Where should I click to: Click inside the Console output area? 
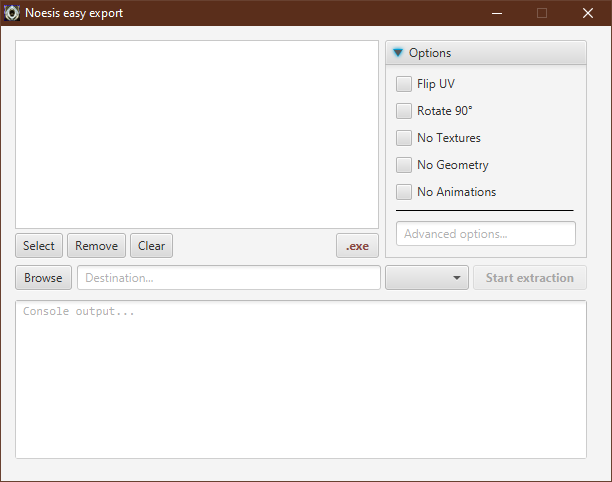click(301, 379)
